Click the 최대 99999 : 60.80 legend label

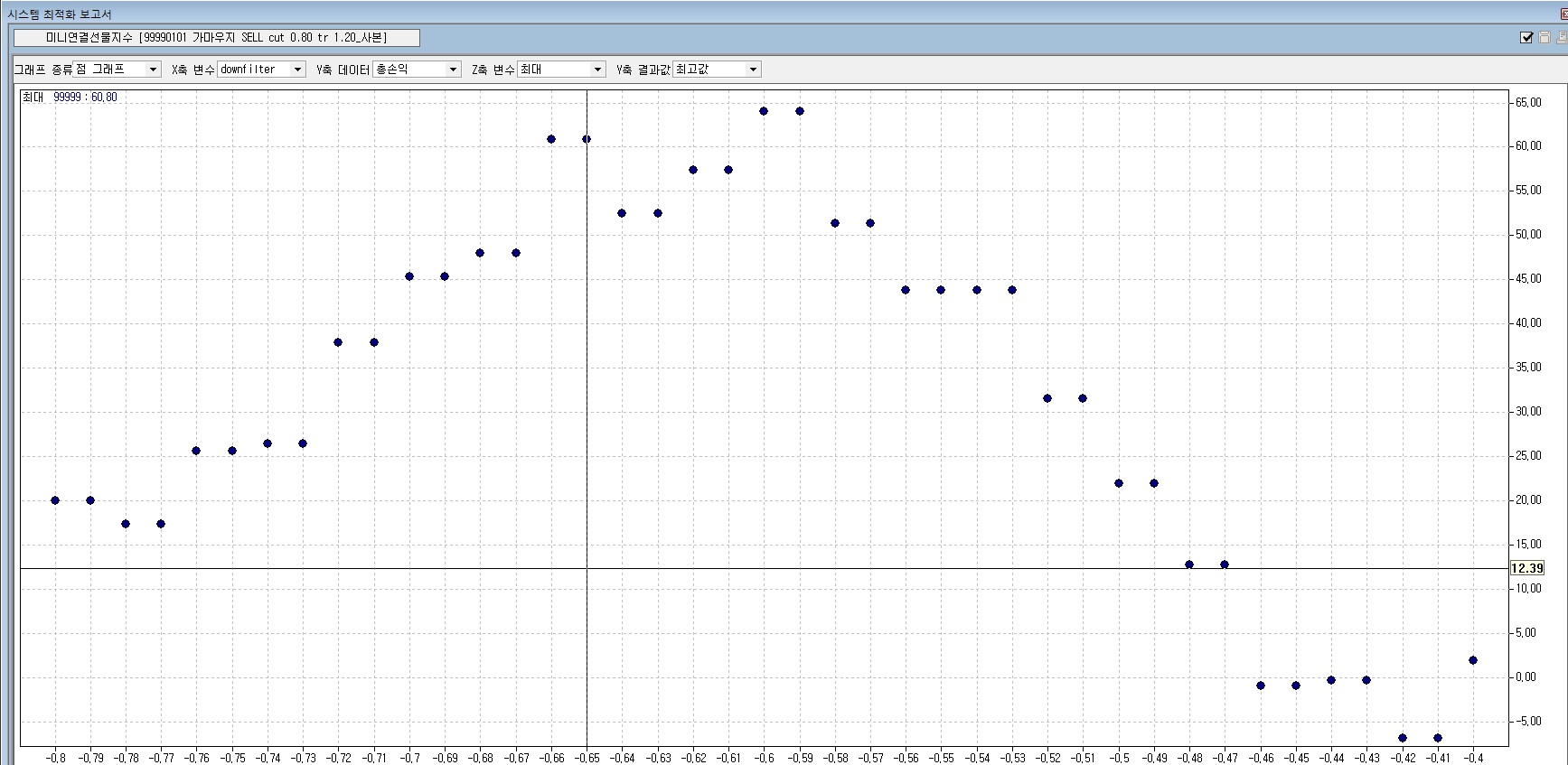70,98
